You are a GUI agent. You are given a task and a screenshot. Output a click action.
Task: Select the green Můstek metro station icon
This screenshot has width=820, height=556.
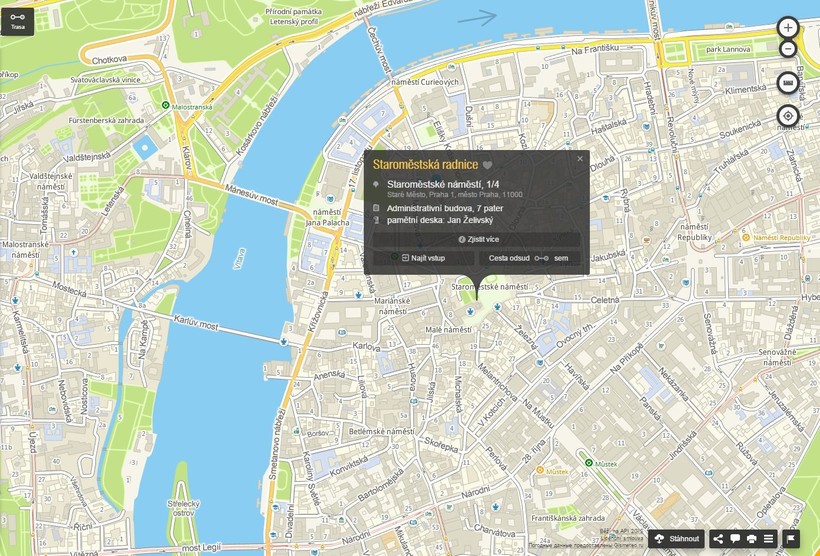click(589, 463)
